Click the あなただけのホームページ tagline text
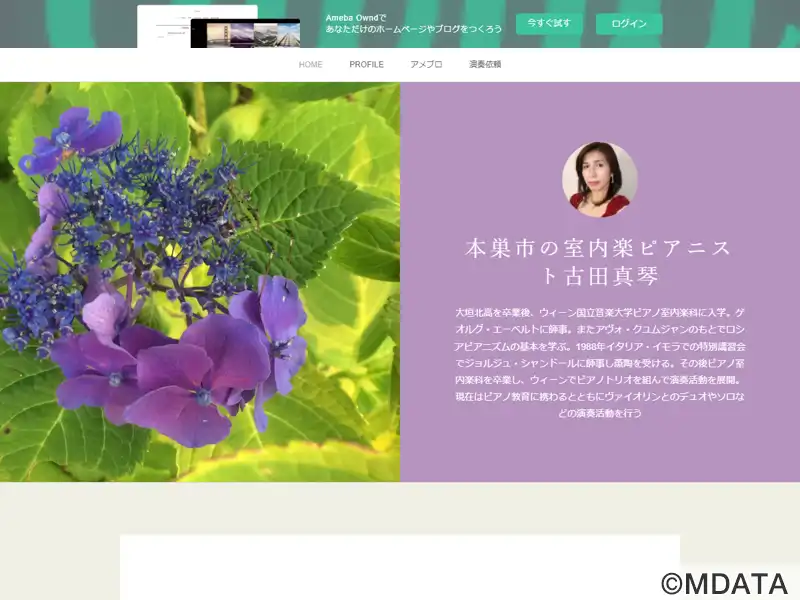The width and height of the screenshot is (800, 600). (x=414, y=29)
